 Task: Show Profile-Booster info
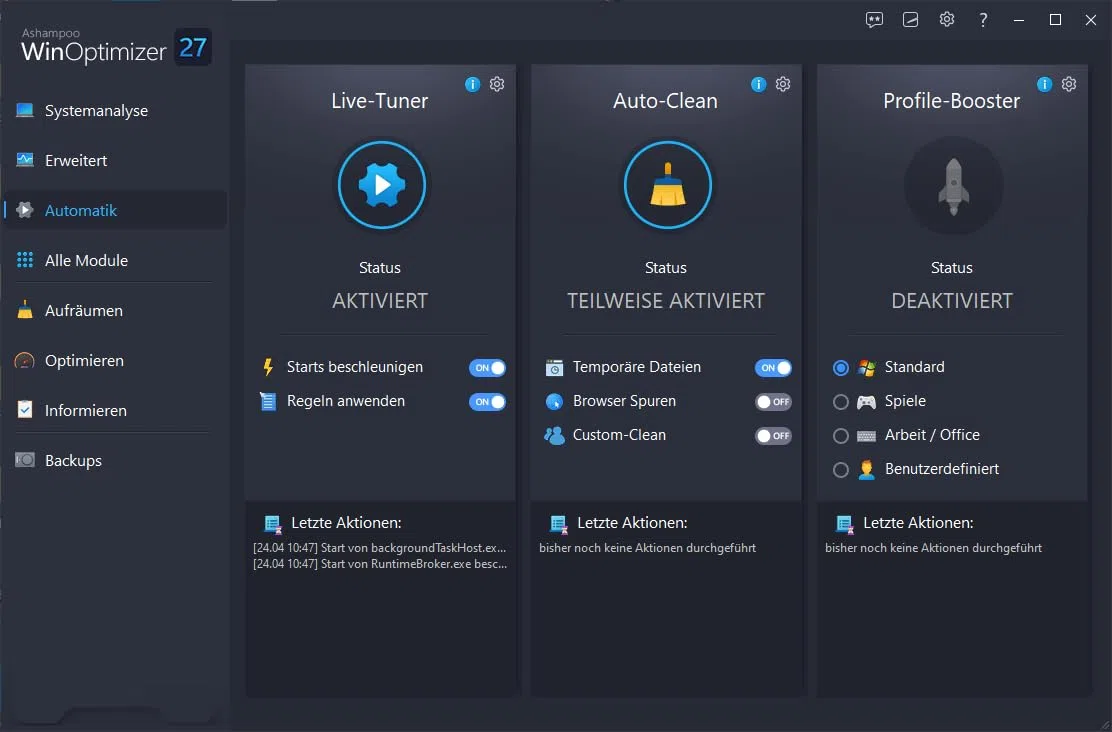(1044, 84)
